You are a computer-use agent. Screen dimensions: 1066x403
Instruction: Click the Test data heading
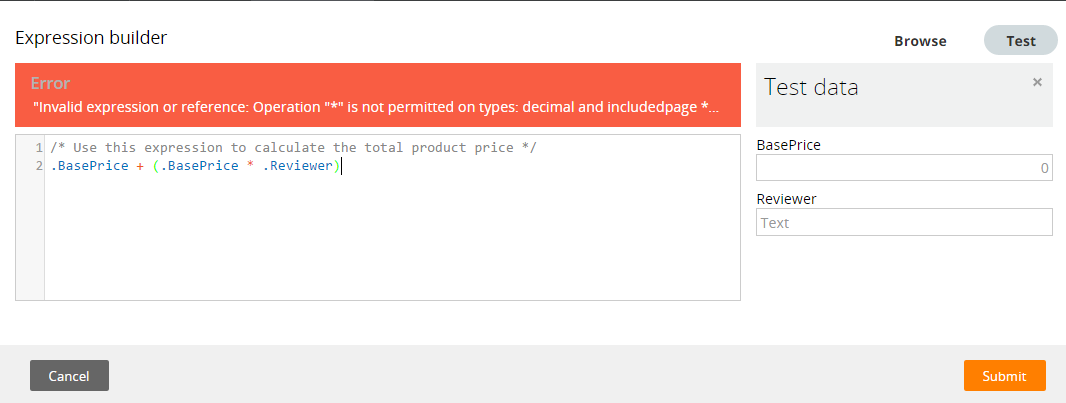tap(811, 87)
